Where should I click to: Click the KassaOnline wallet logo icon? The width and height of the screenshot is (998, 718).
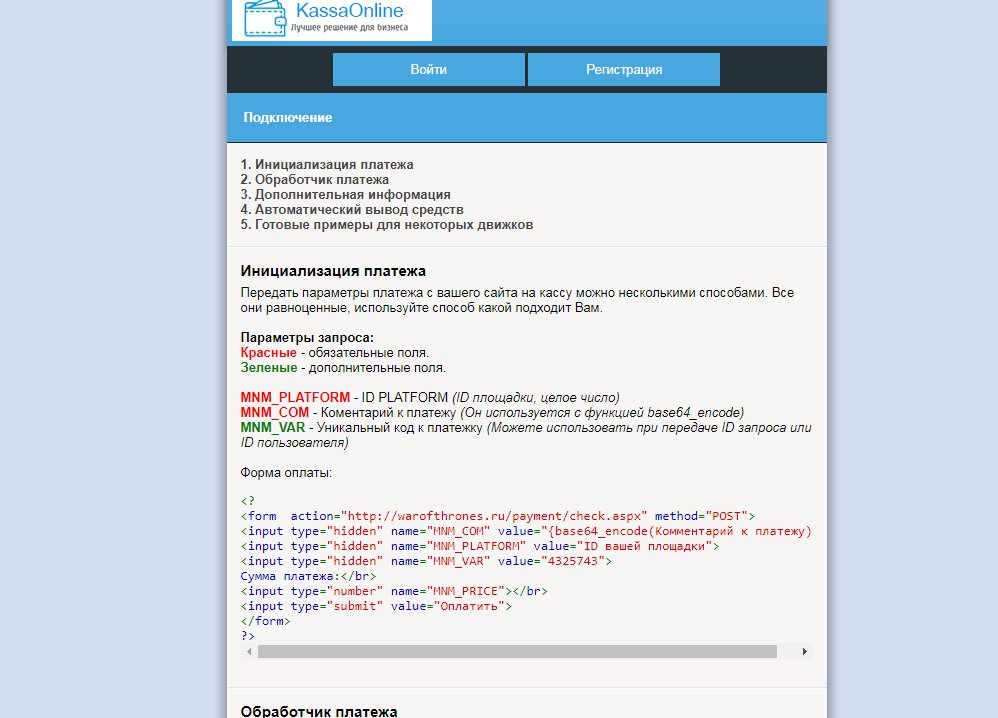(265, 18)
